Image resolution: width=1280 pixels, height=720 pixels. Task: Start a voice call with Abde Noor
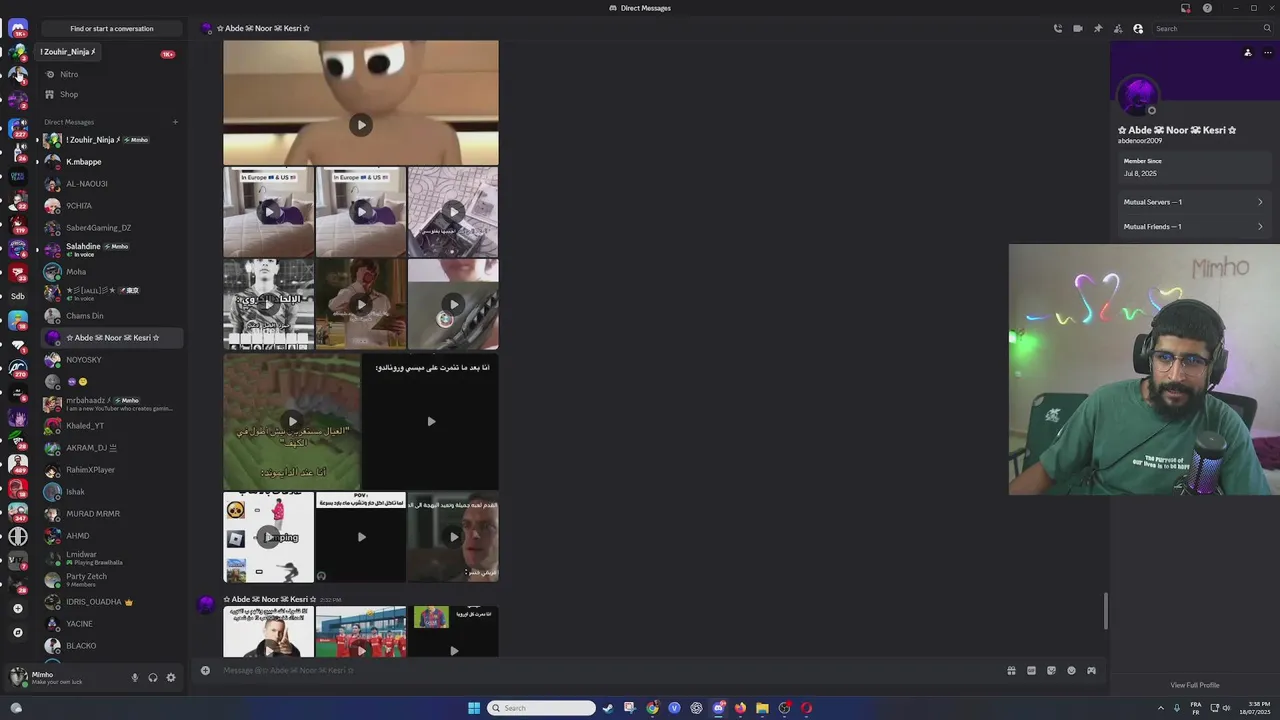(x=1058, y=29)
